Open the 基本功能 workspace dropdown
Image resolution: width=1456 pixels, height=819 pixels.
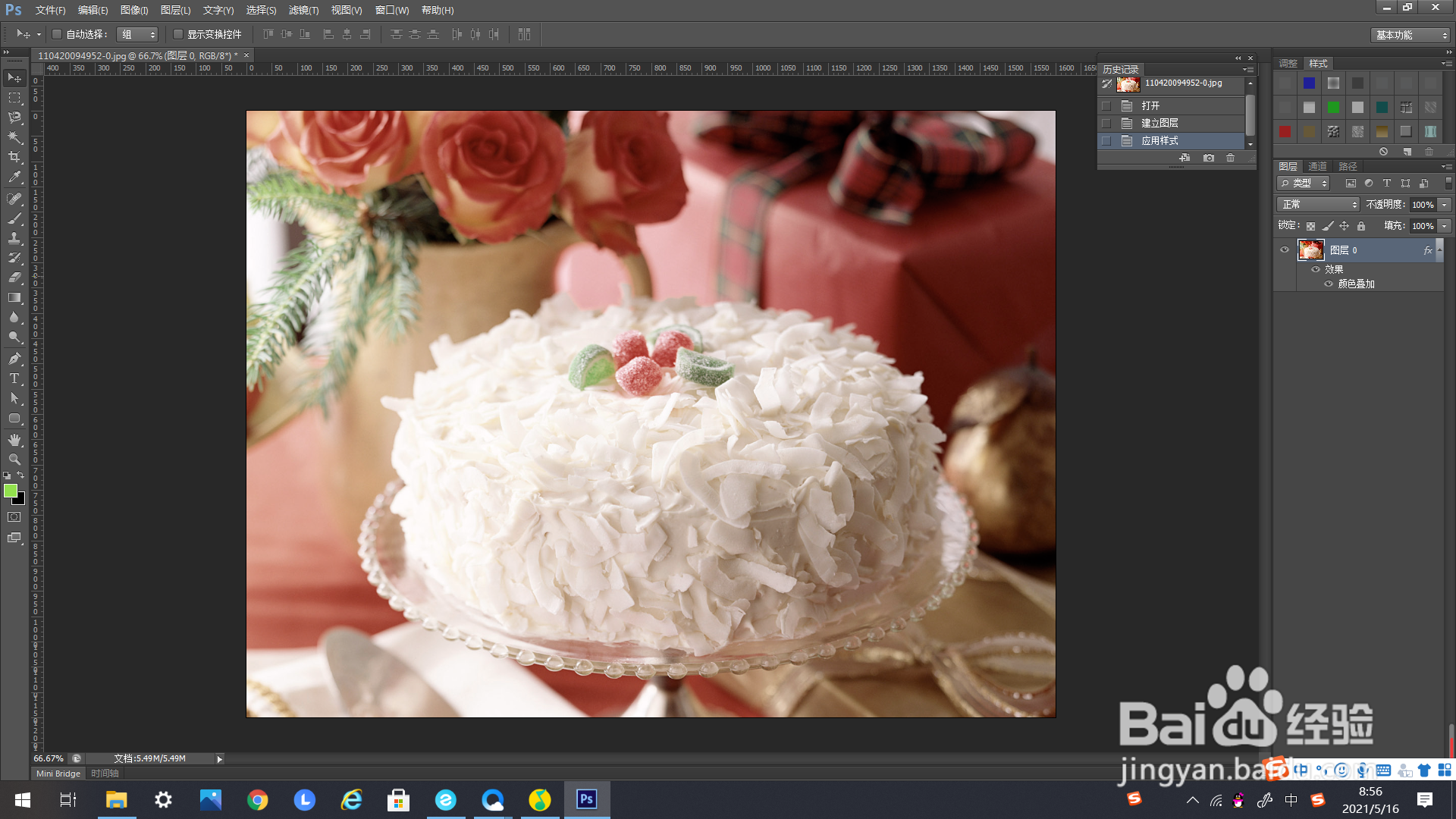(1411, 35)
